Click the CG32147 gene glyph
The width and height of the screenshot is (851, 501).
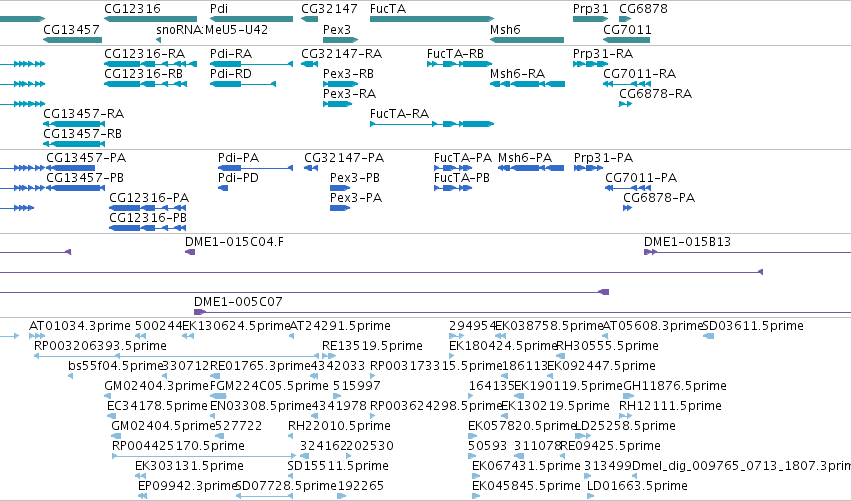point(309,19)
